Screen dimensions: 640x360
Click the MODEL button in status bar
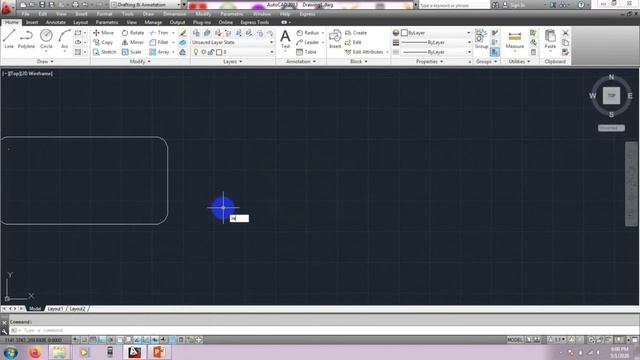coord(515,340)
